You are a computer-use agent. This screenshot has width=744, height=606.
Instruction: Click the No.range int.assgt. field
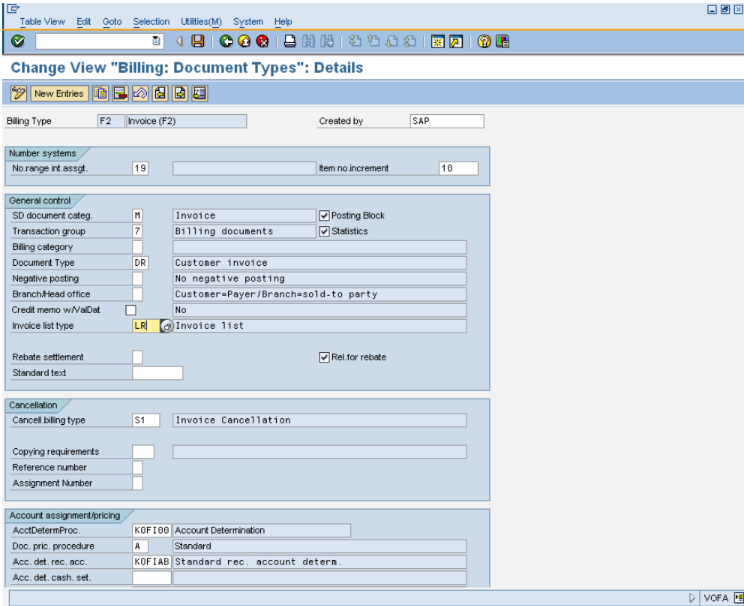(140, 168)
